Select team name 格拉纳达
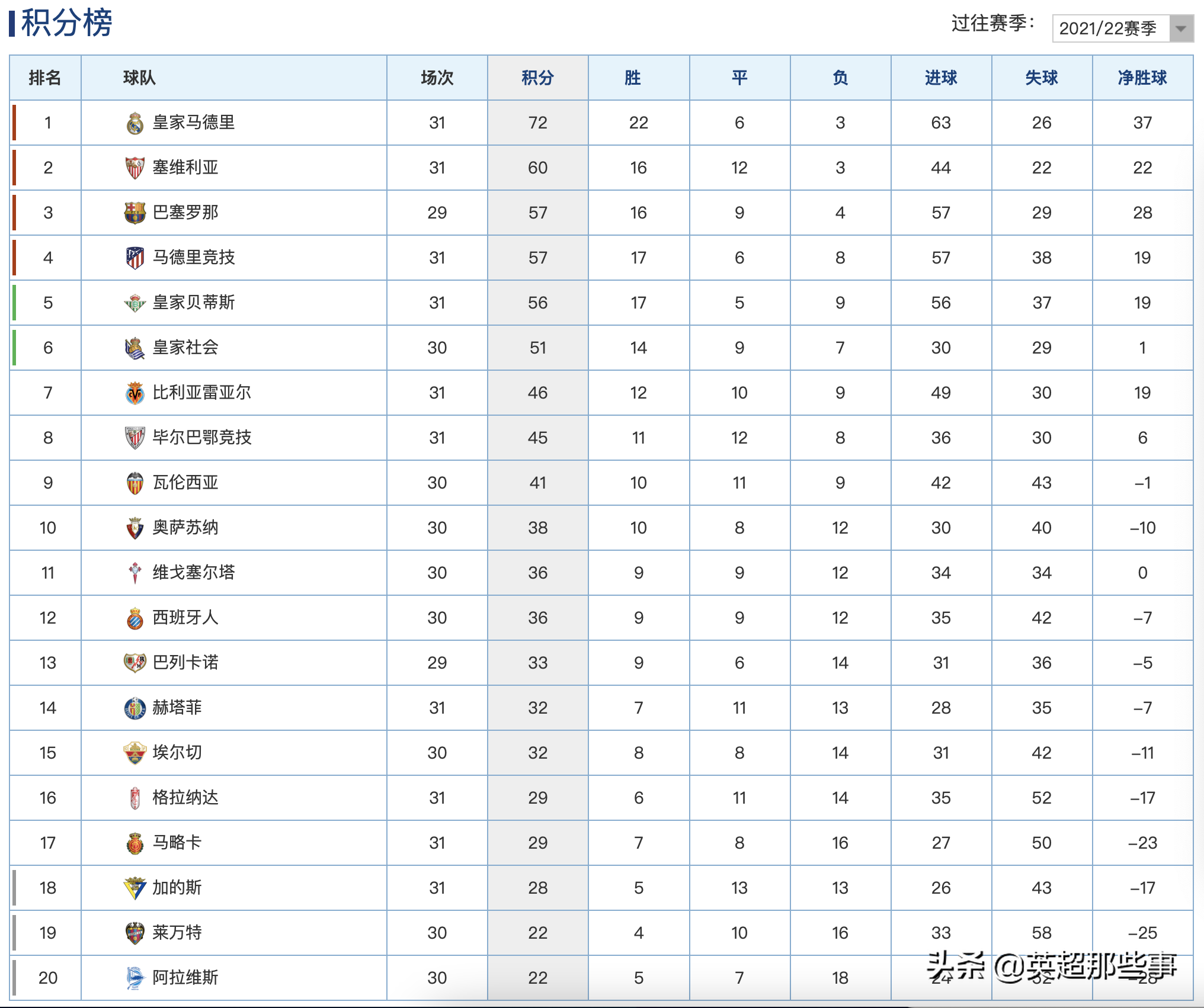1204x1008 pixels. [x=185, y=798]
